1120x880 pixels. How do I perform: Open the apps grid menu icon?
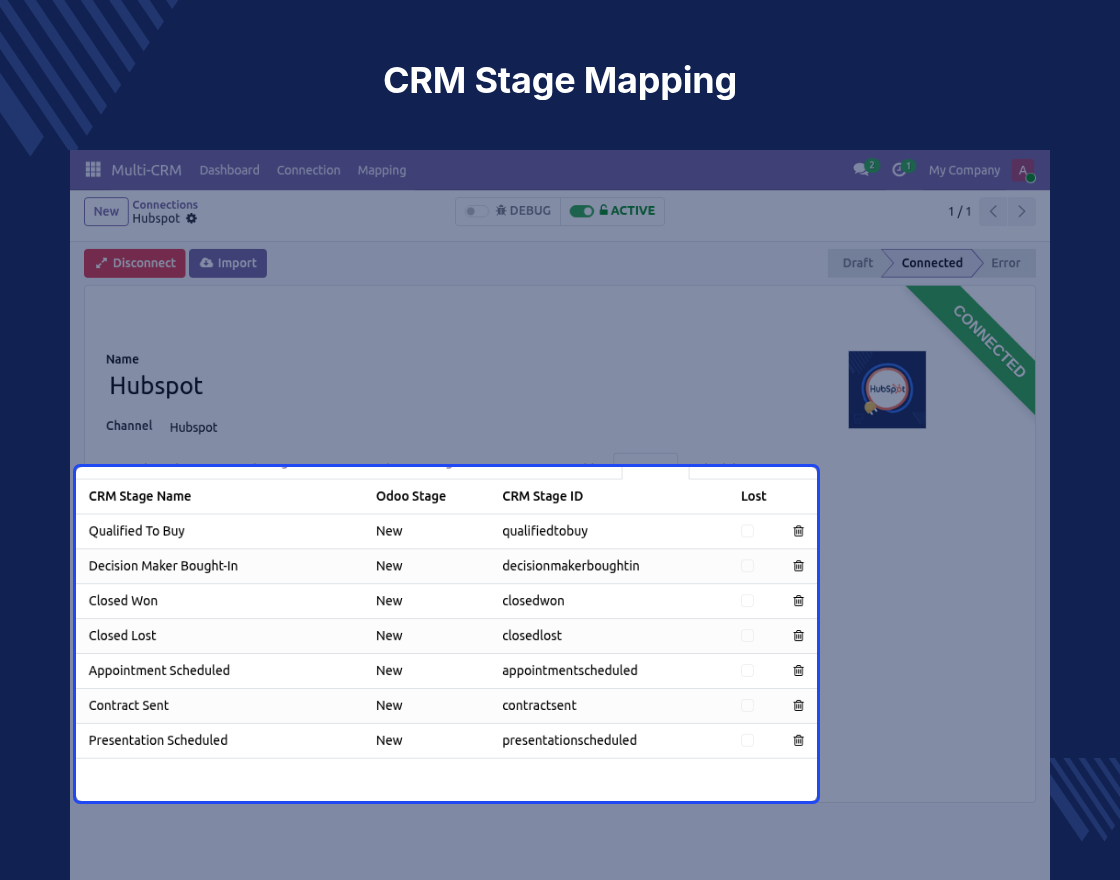click(93, 169)
